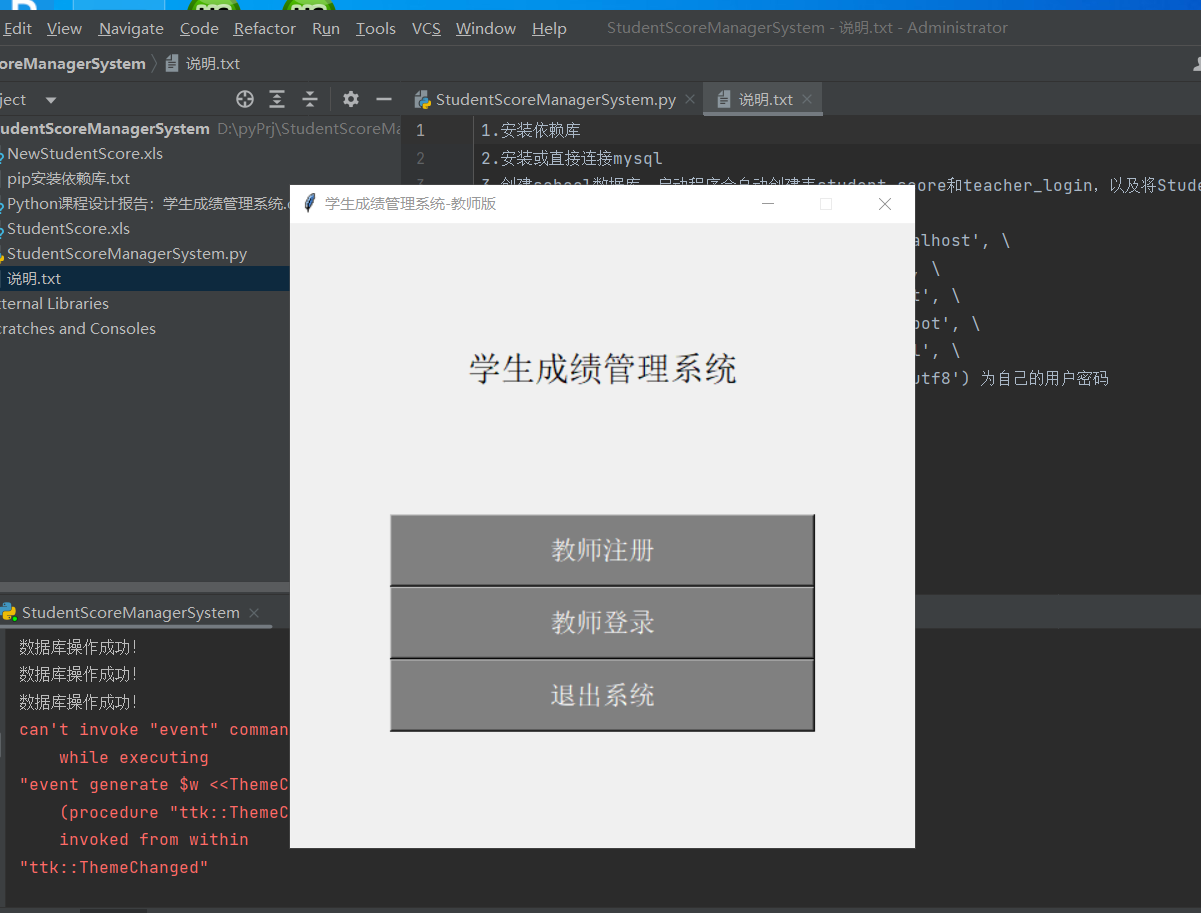Screen dimensions: 1201x913
Task: Open the Navigate menu
Action: [131, 28]
